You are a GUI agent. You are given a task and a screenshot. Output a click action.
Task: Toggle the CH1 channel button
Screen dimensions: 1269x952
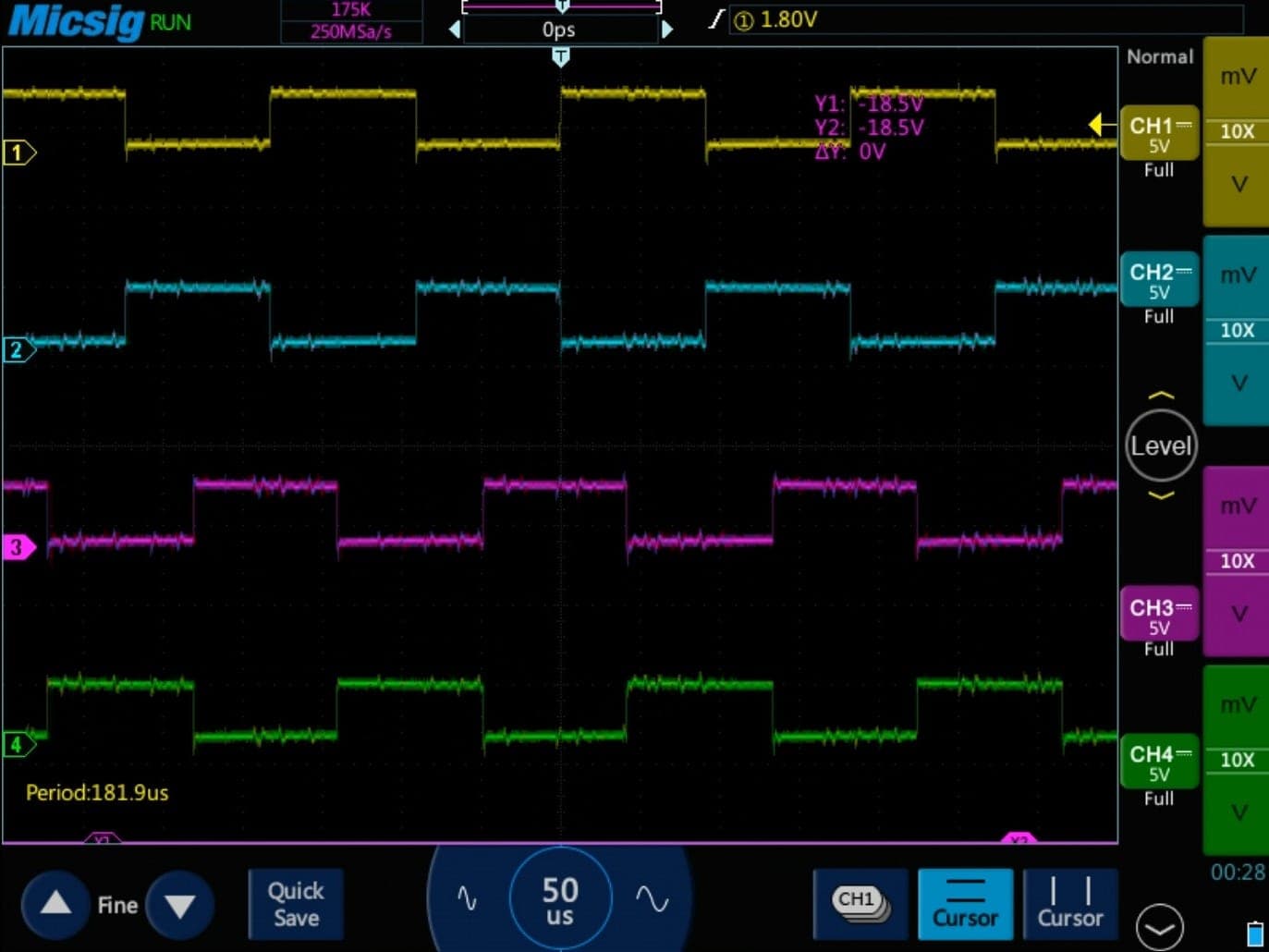1159,135
